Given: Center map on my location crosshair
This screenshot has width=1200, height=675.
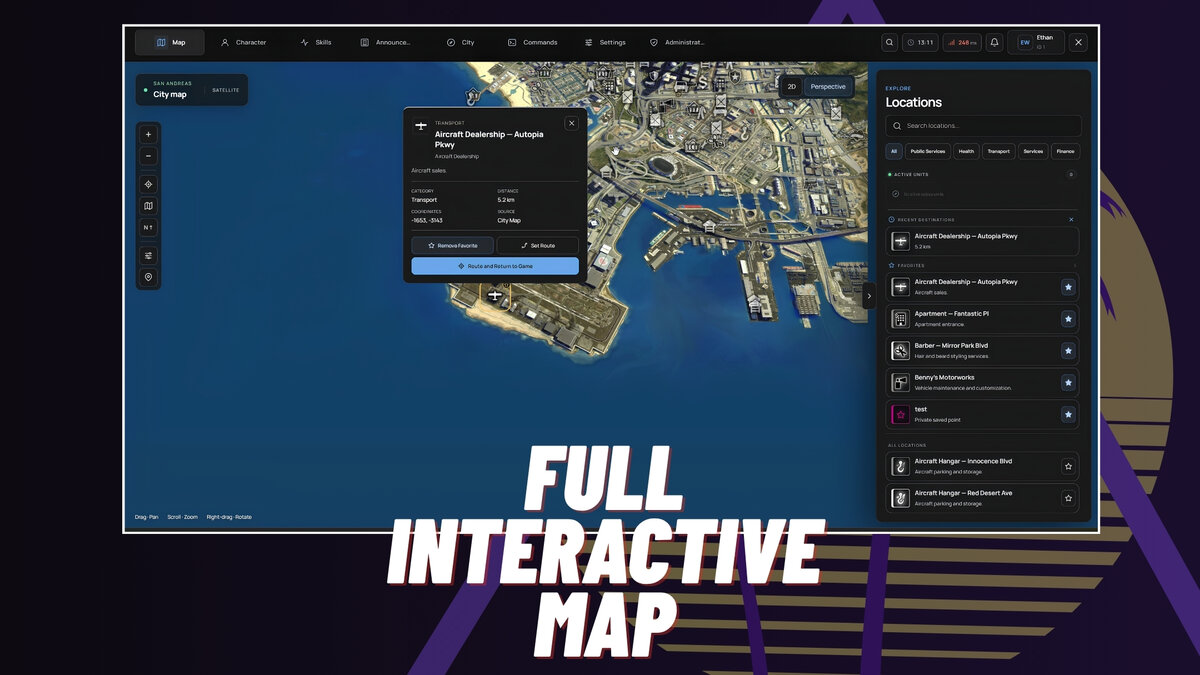Looking at the screenshot, I should tap(149, 184).
